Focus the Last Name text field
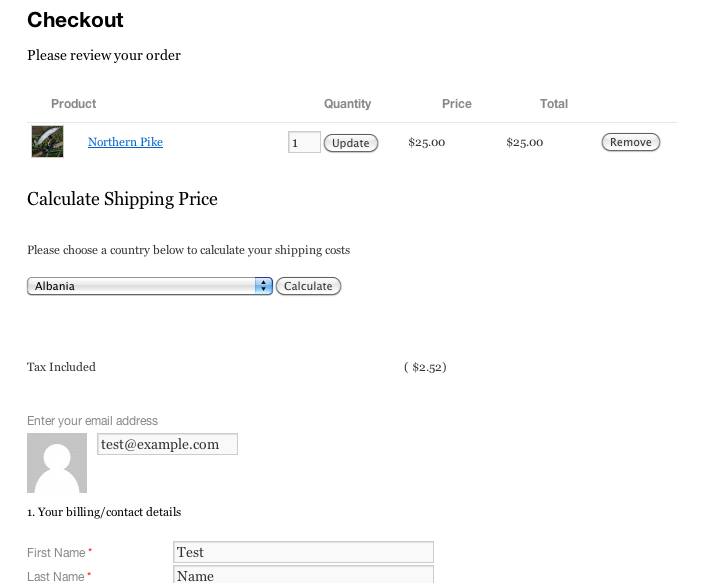This screenshot has width=719, height=583. (303, 575)
